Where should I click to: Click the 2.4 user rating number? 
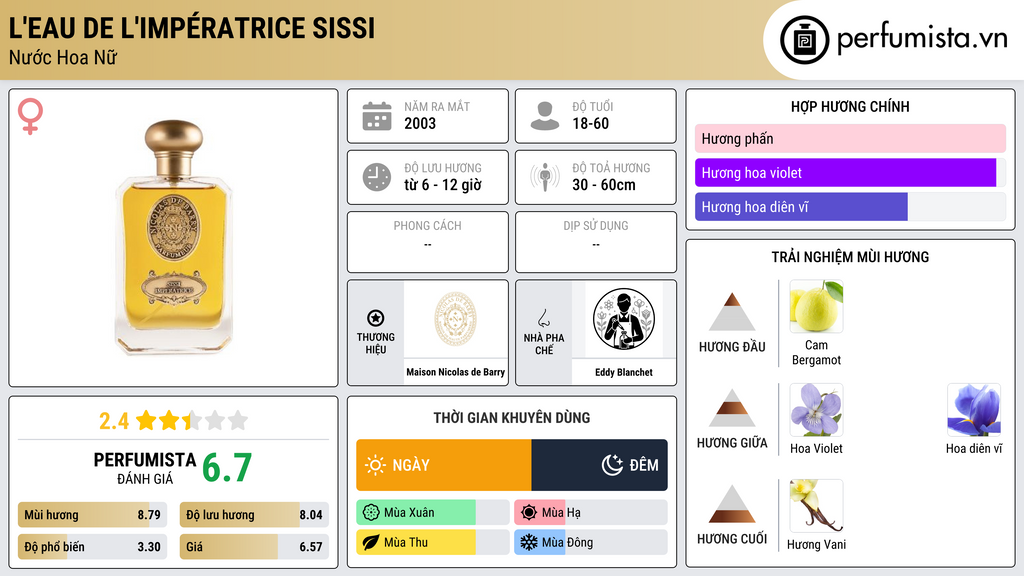tap(114, 421)
